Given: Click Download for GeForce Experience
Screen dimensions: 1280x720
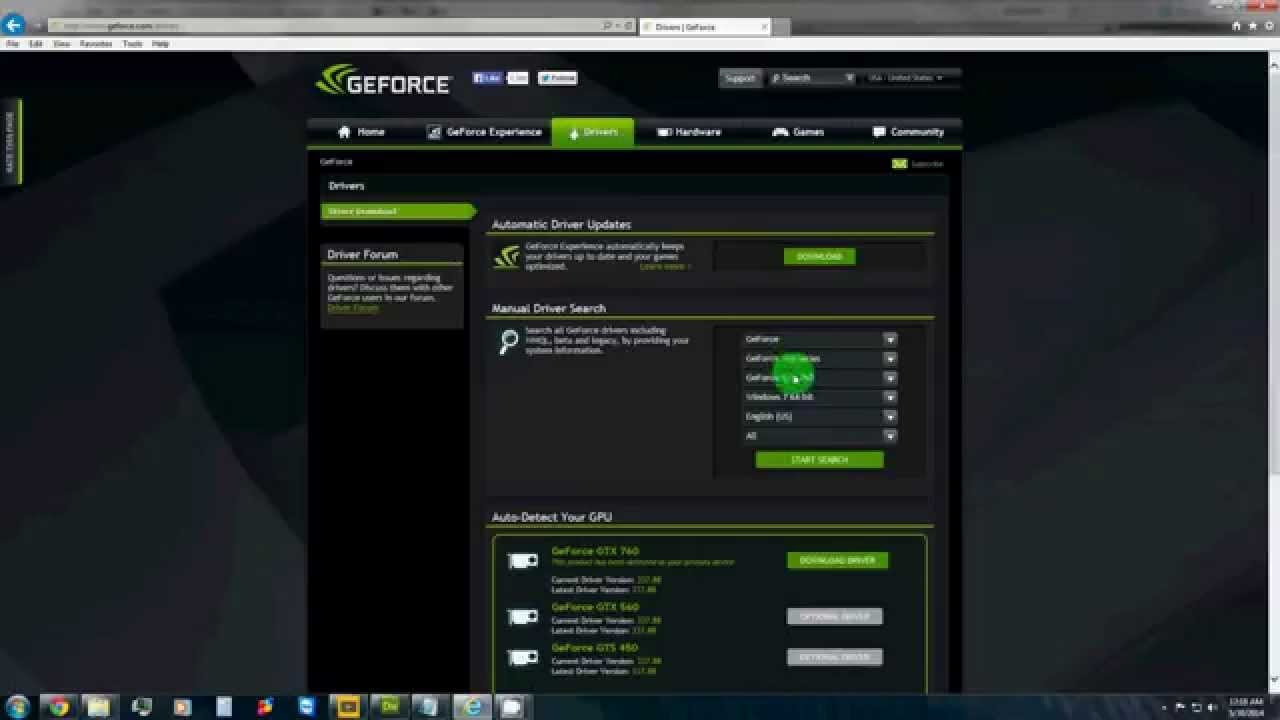Looking at the screenshot, I should point(819,257).
